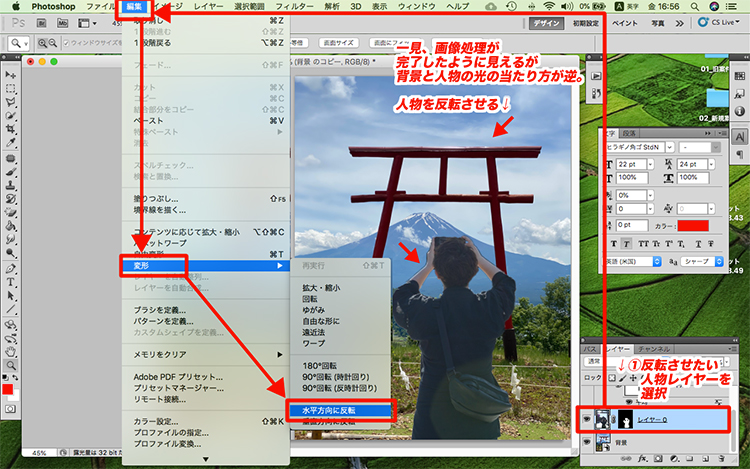
Task: Open the Character panel dock icon
Action: (739, 137)
